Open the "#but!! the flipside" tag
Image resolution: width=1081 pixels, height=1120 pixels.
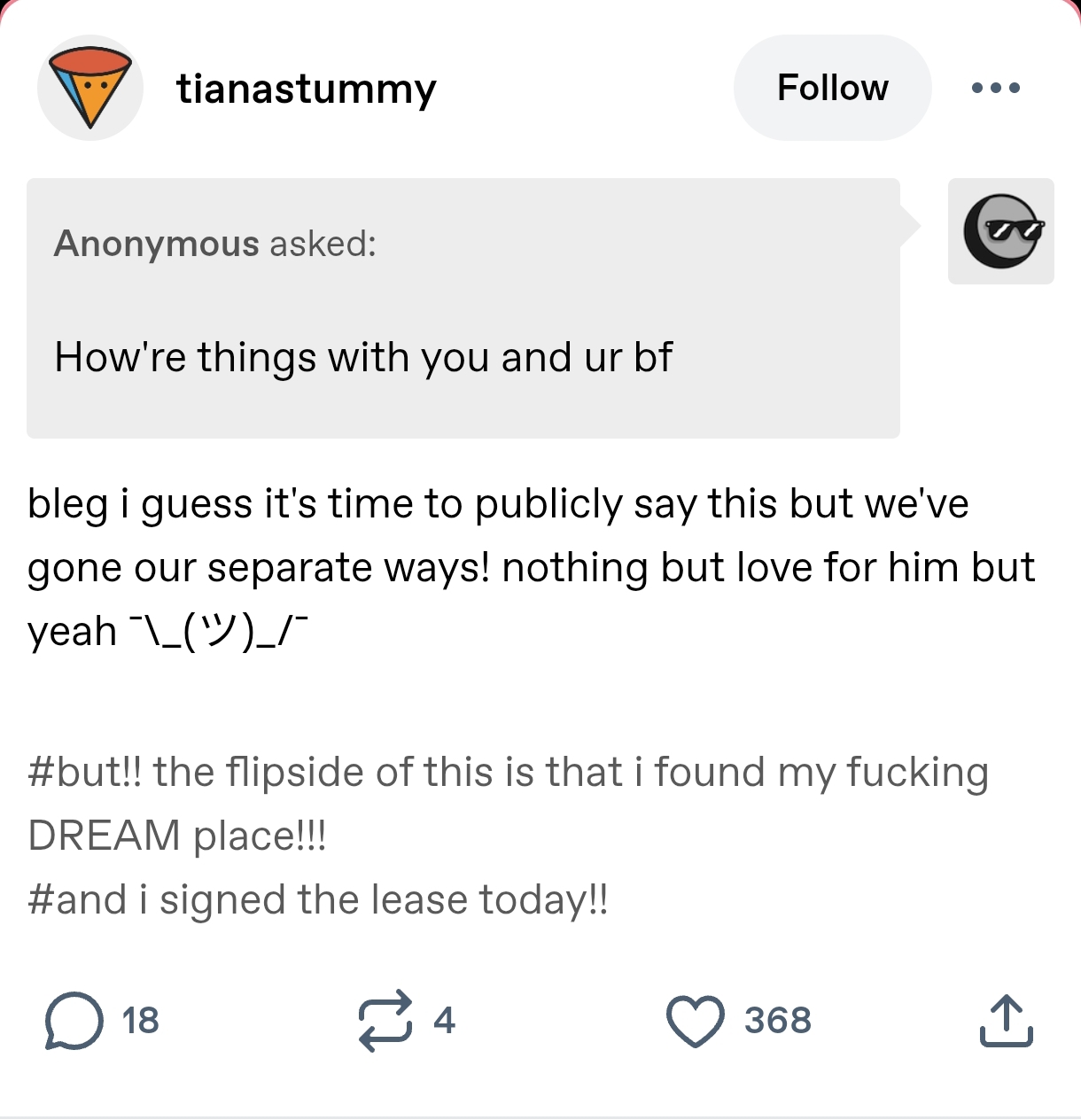coord(508,773)
